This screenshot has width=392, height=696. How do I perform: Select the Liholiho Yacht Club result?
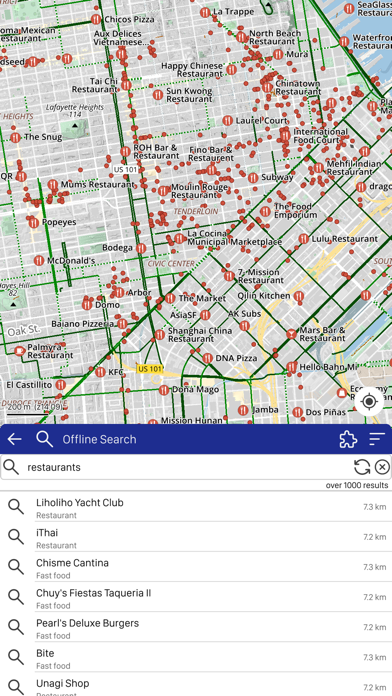[196, 507]
